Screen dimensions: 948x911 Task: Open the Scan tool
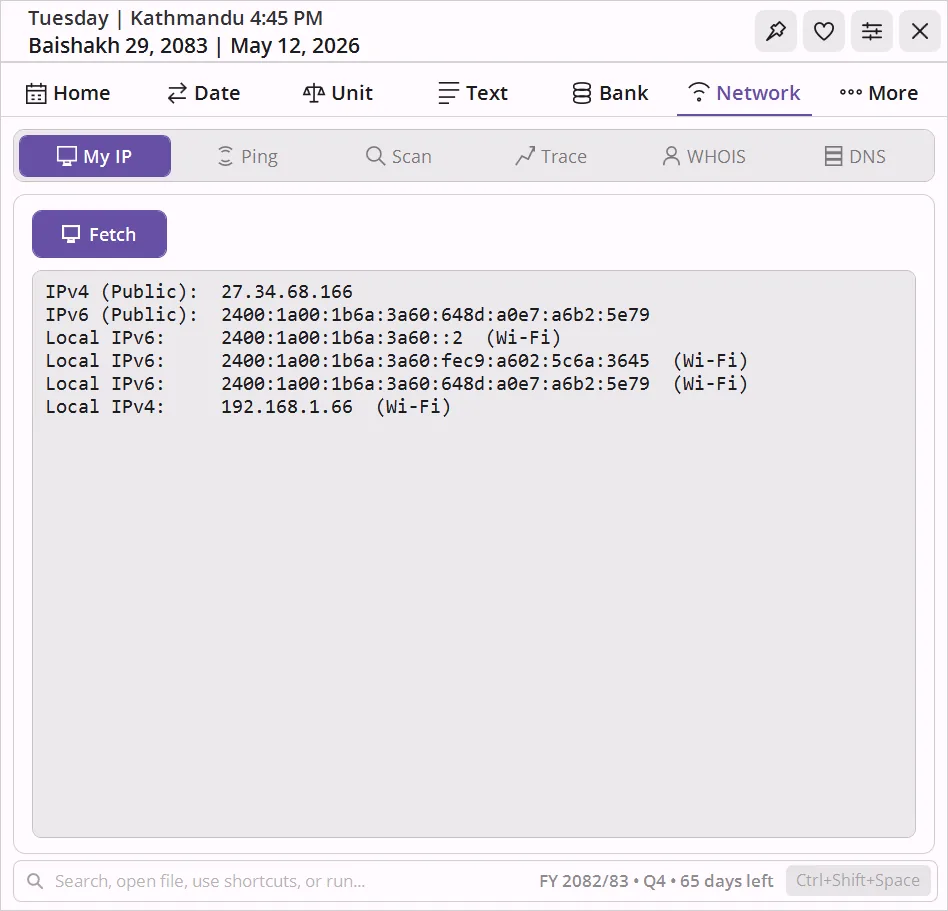tap(398, 156)
